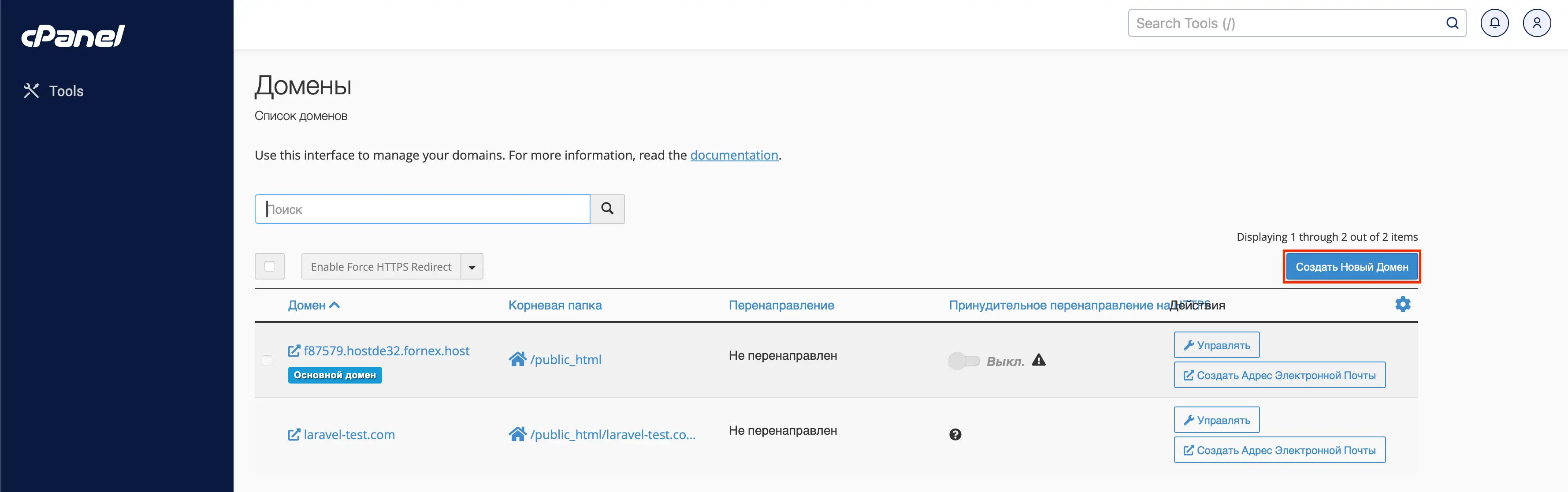Click into the Поиск domain search field
The height and width of the screenshot is (492, 1568).
423,209
